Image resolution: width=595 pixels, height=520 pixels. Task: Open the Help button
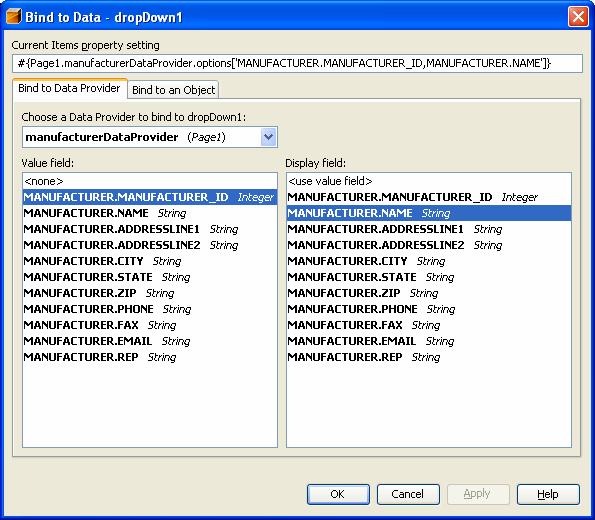[548, 494]
